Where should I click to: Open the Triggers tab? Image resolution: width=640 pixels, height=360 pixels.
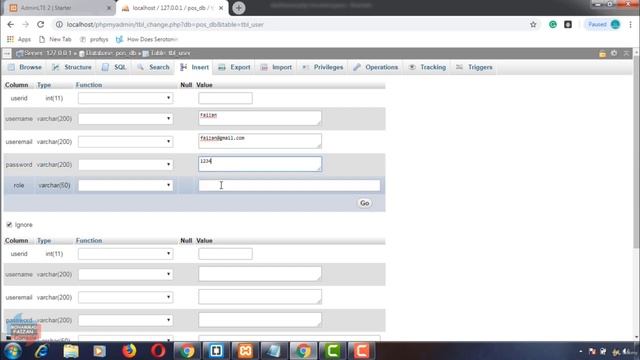474,67
